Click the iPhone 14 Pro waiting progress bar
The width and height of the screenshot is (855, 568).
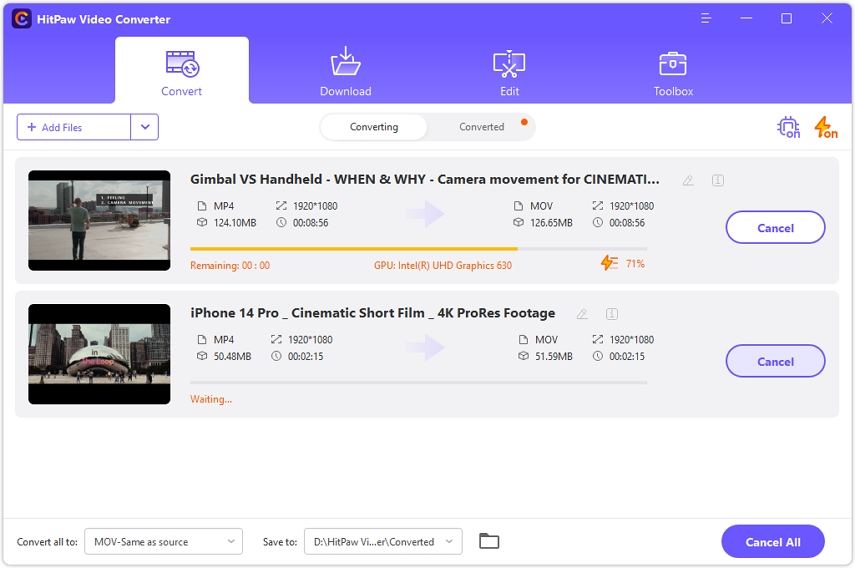(418, 382)
